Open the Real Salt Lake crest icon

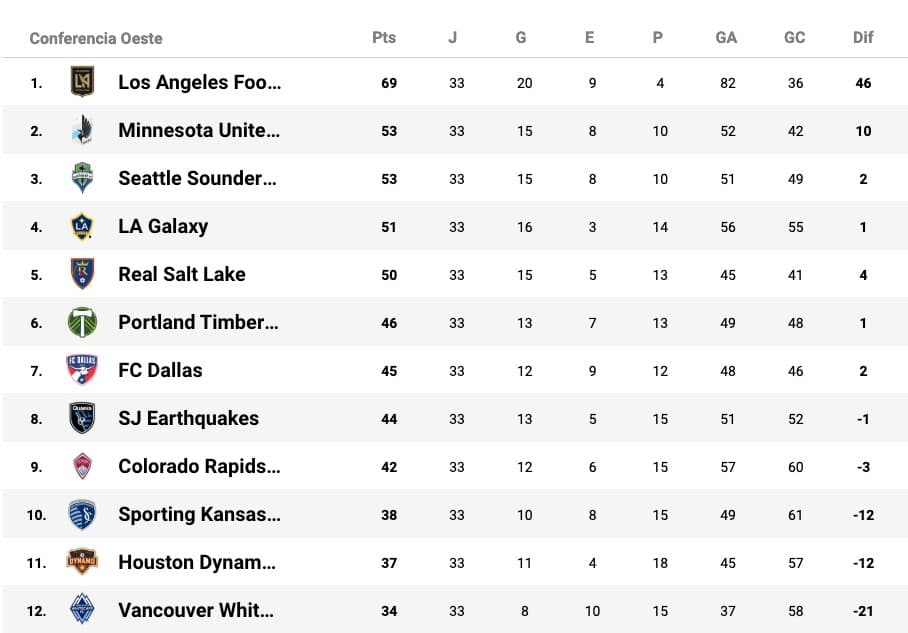[82, 274]
